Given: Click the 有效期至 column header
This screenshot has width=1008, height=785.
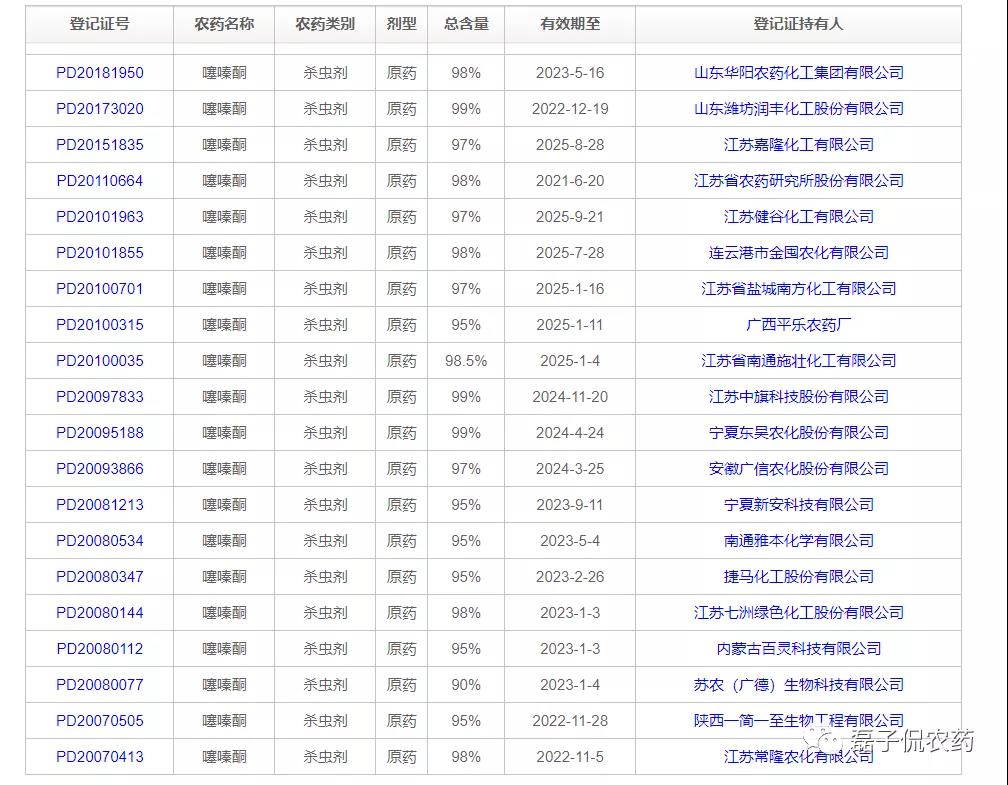Looking at the screenshot, I should pyautogui.click(x=570, y=24).
